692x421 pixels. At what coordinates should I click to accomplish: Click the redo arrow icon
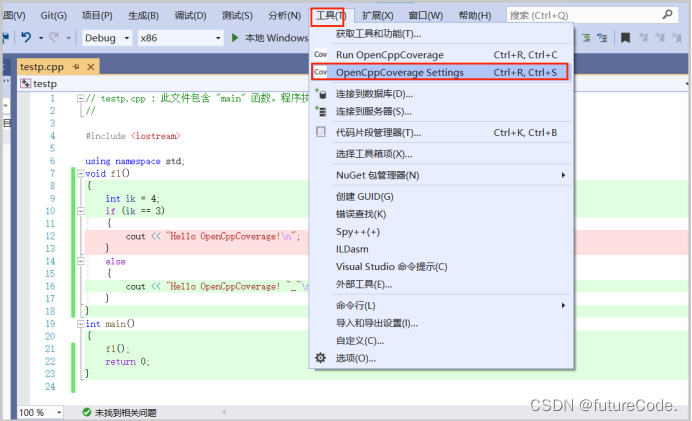[54, 38]
